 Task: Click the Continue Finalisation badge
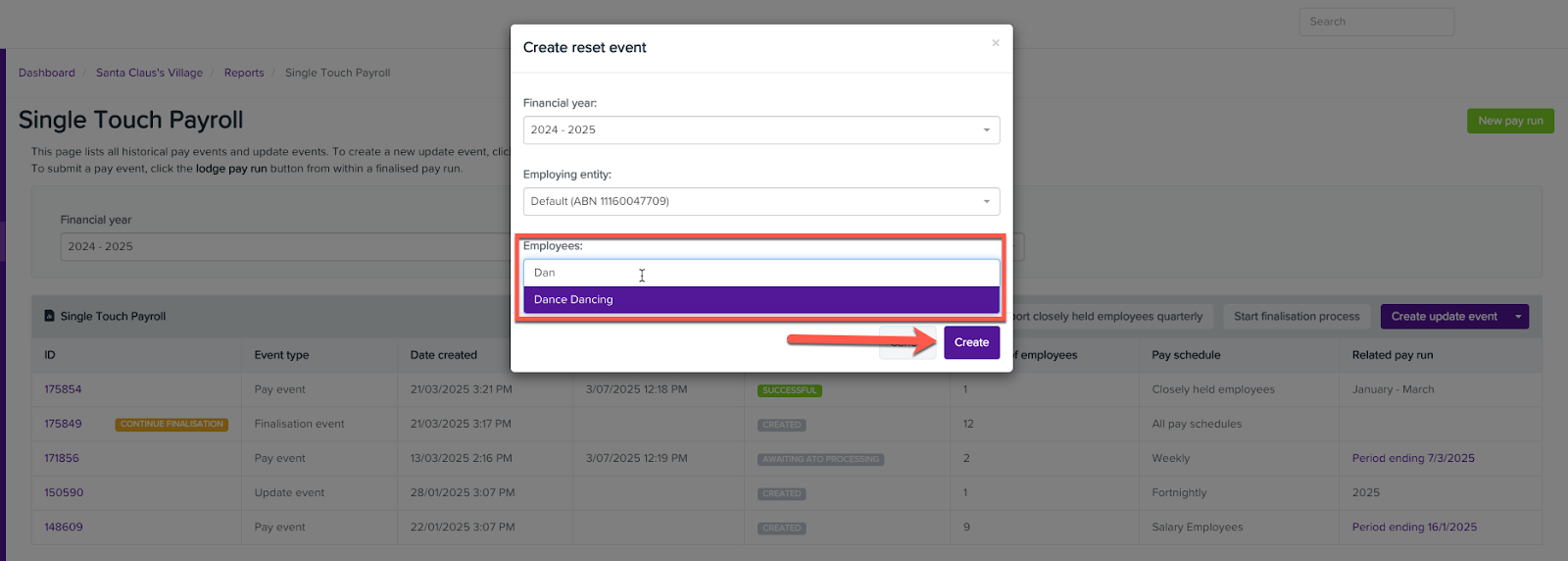click(x=171, y=425)
